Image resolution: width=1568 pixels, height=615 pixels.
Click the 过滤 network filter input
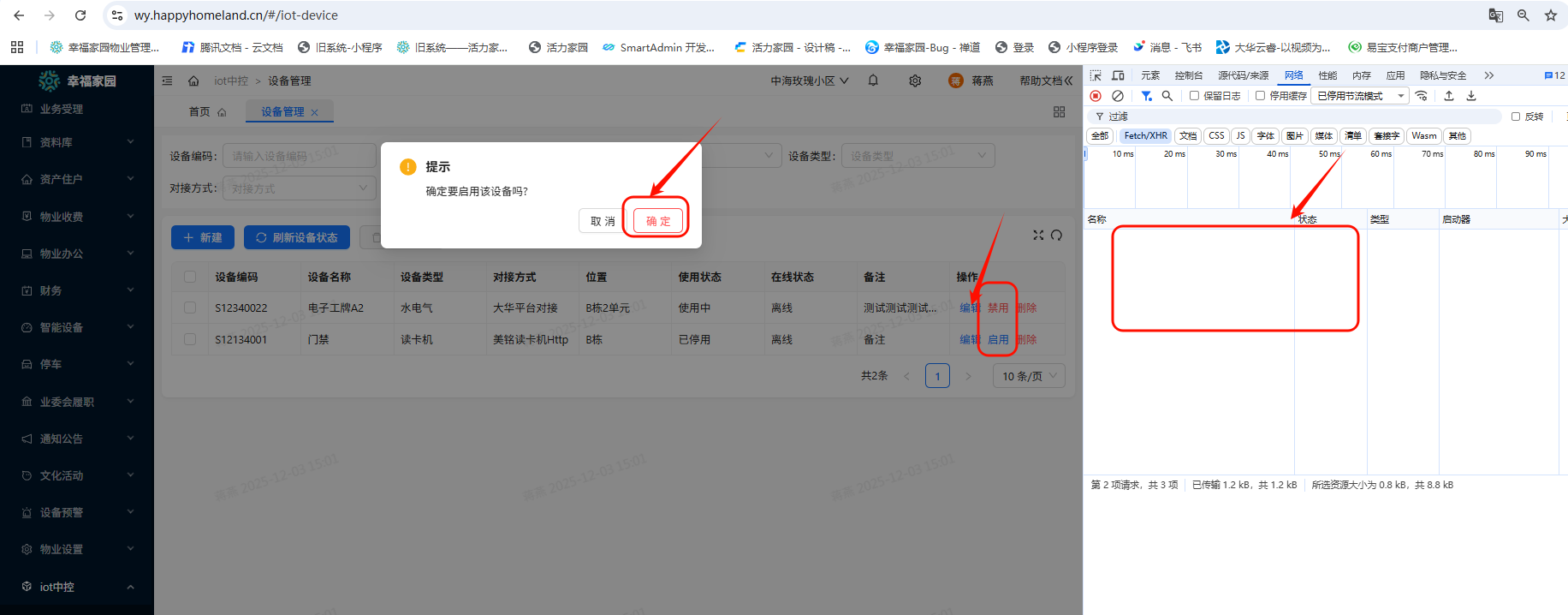[1294, 116]
